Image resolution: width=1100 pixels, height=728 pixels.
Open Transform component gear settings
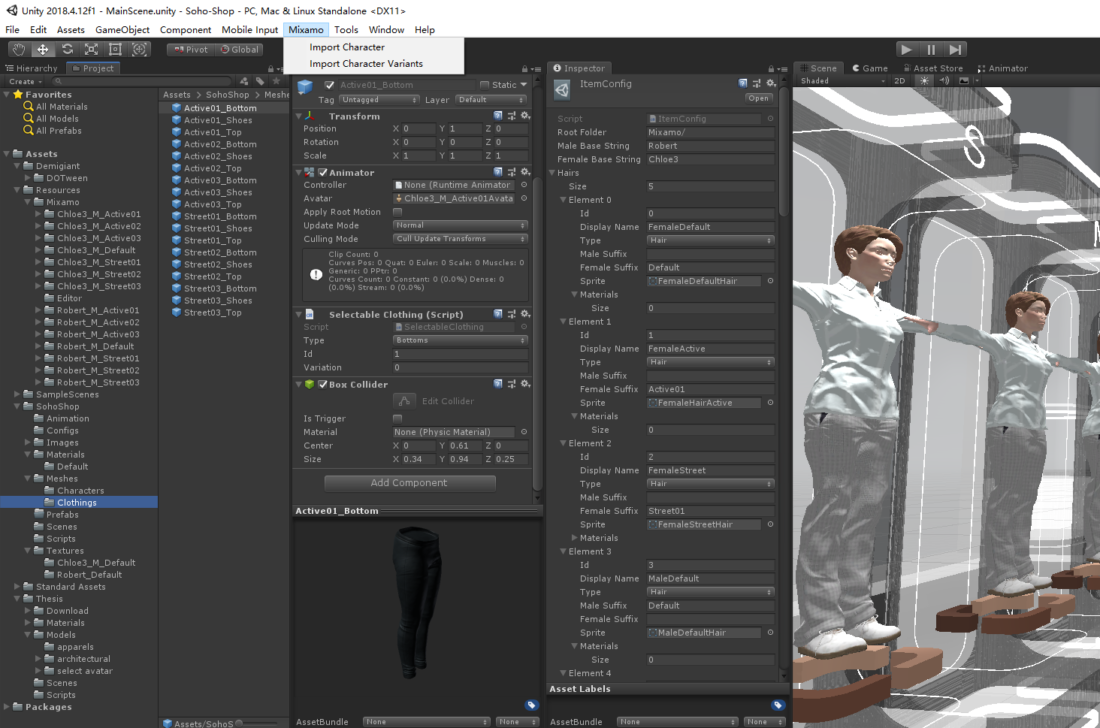525,116
